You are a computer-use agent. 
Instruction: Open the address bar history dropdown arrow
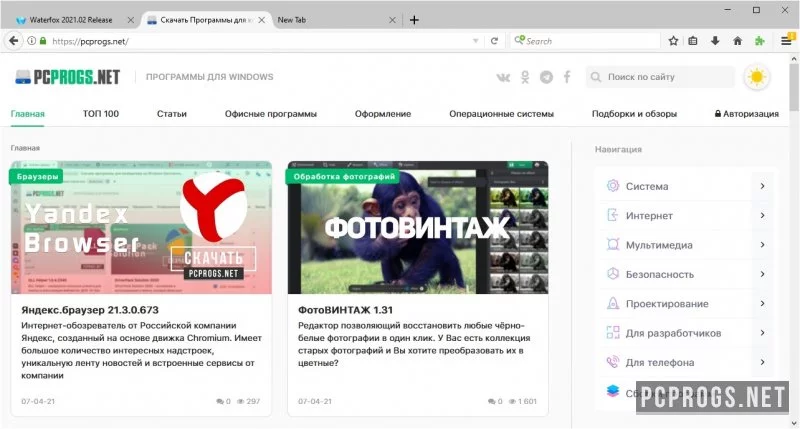coord(476,41)
